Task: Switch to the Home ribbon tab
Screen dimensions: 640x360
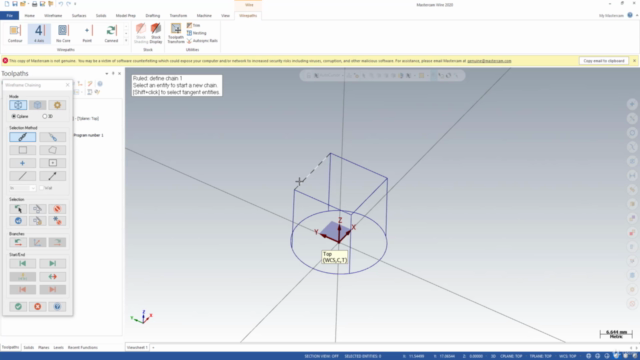Action: pos(29,16)
